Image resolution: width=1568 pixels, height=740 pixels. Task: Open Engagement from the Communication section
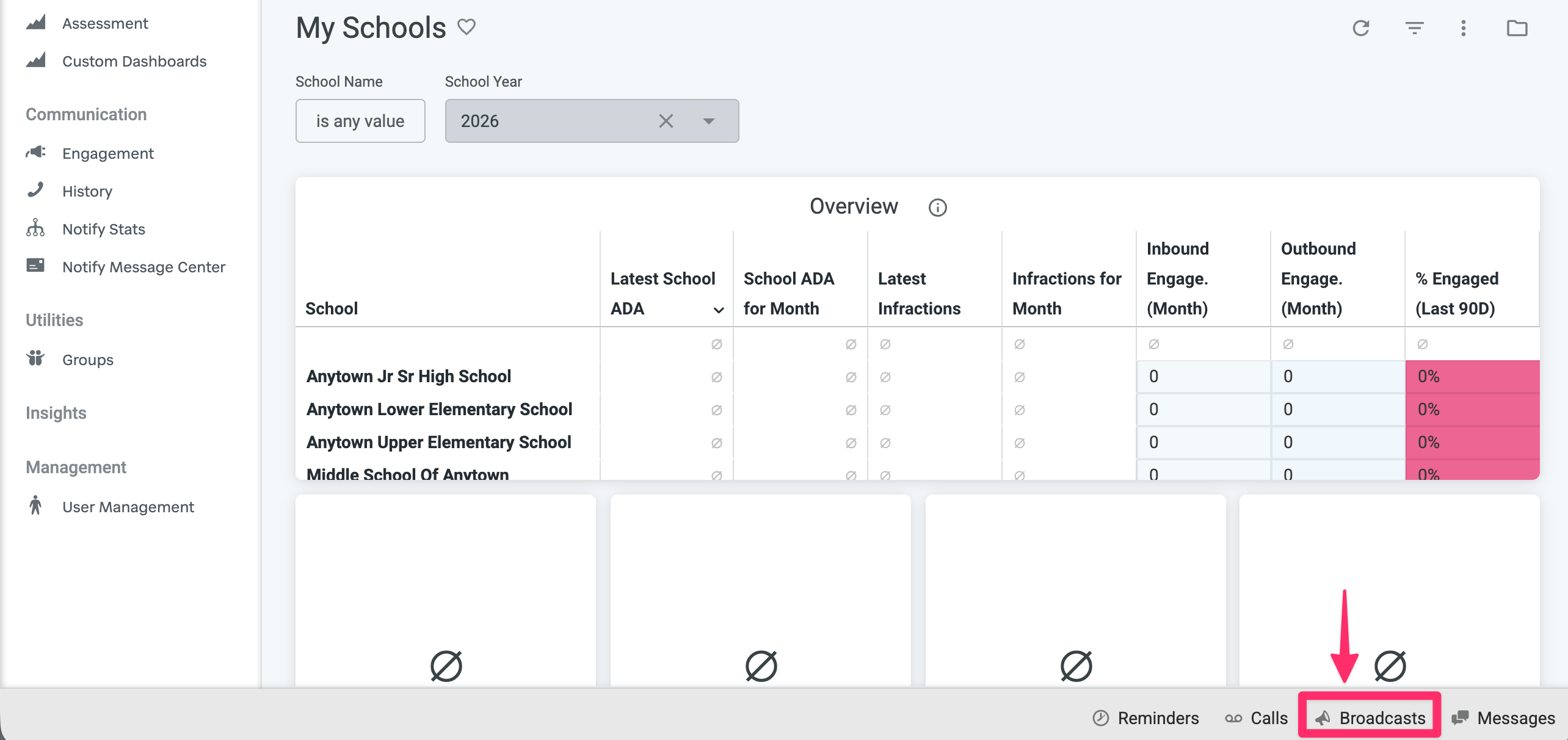(x=107, y=153)
